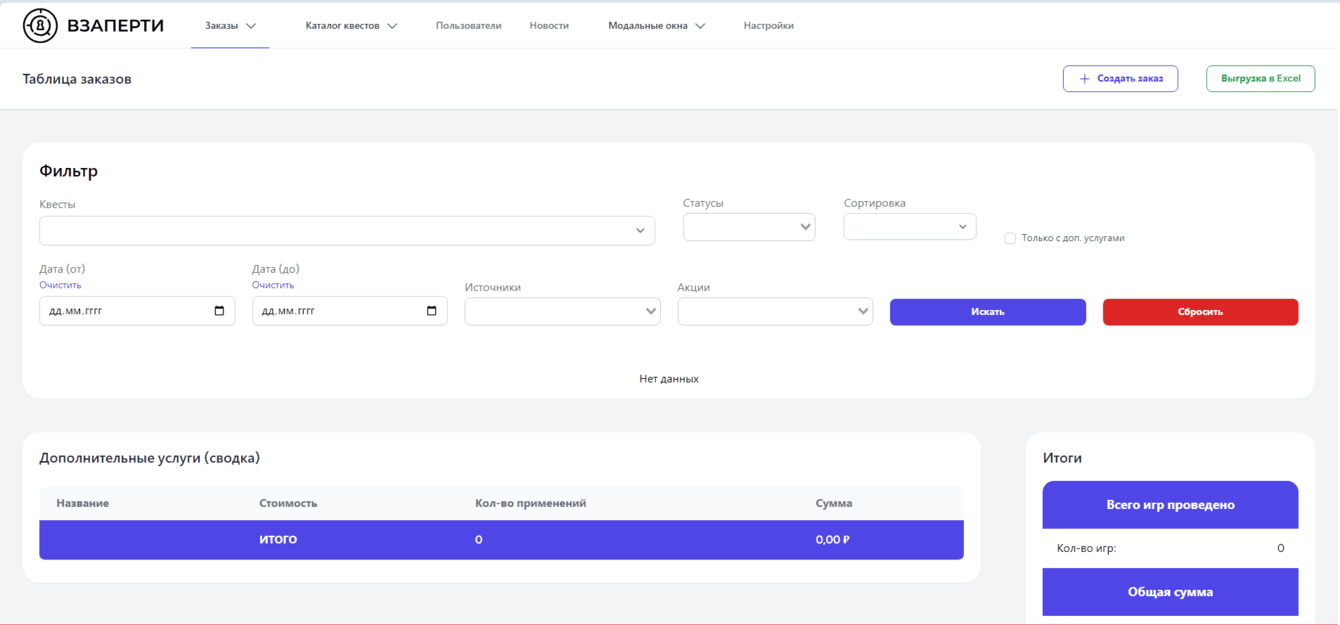
Task: Open the Настройки section
Action: click(768, 25)
